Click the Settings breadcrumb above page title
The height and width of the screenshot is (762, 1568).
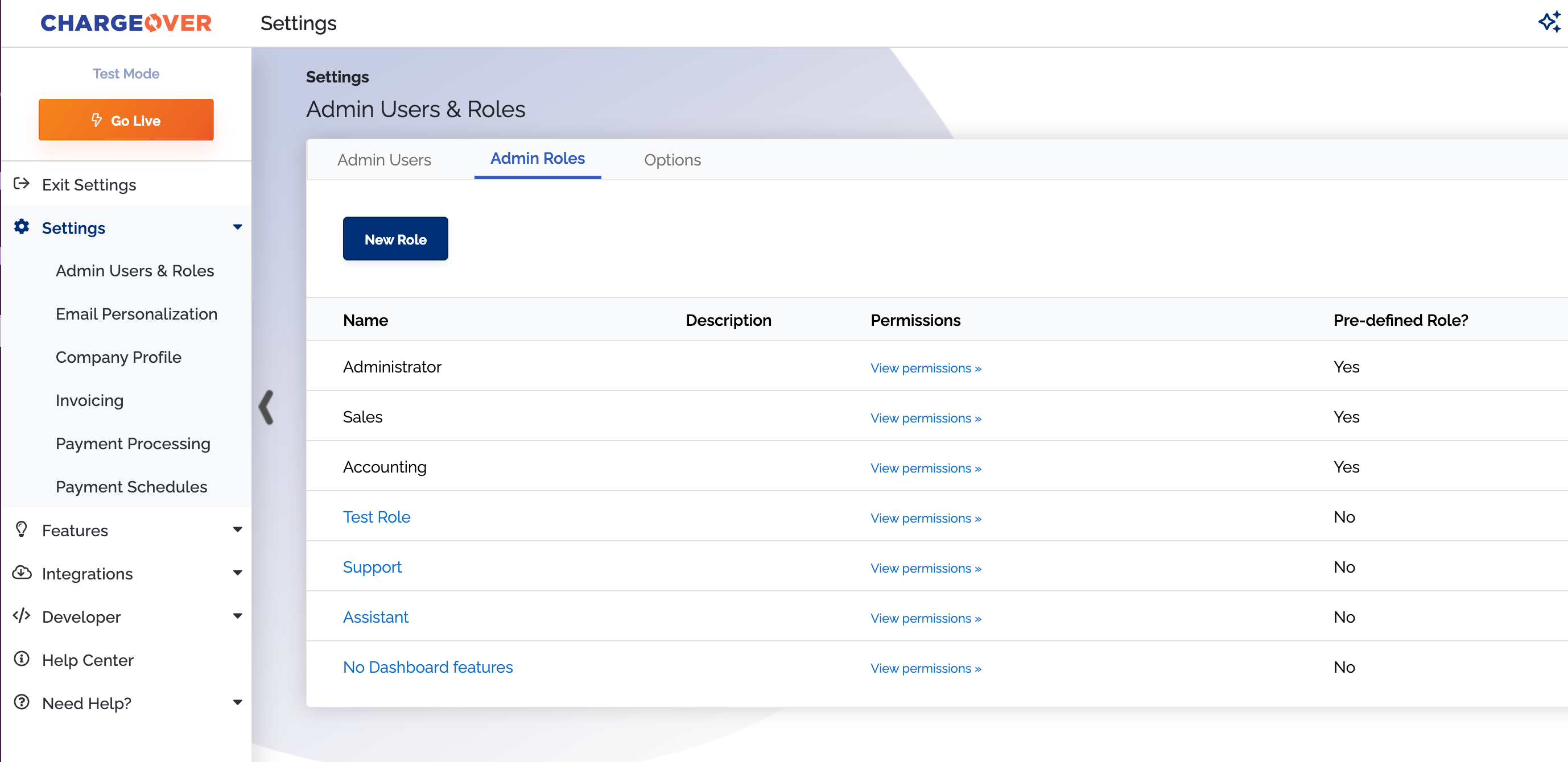click(337, 77)
